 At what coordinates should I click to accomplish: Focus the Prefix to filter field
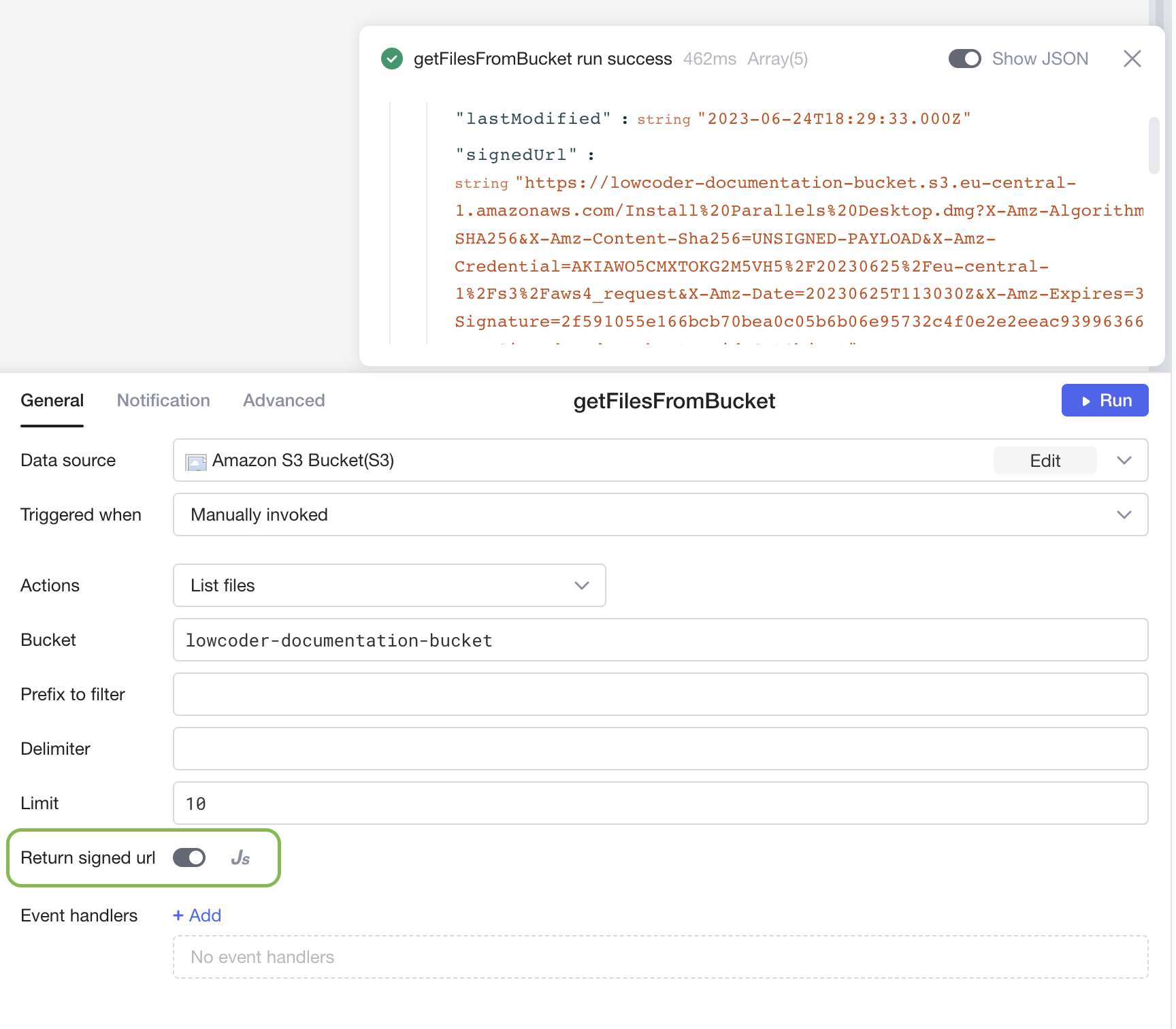(x=660, y=695)
